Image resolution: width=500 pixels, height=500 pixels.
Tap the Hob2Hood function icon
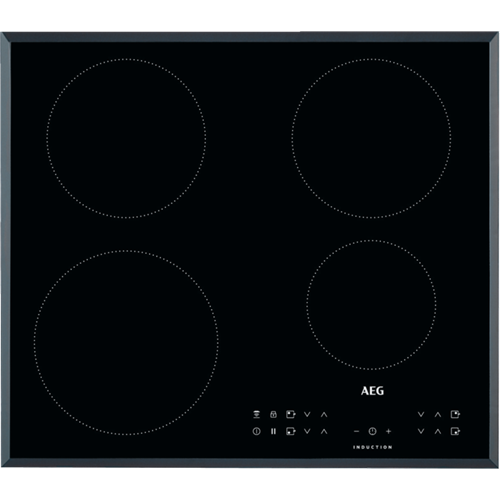coord(256,414)
